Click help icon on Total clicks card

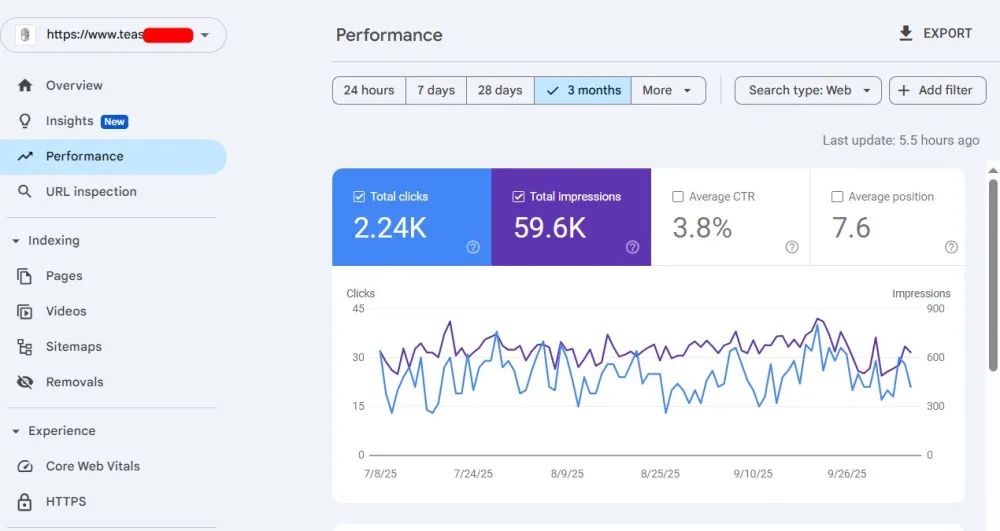click(x=473, y=247)
